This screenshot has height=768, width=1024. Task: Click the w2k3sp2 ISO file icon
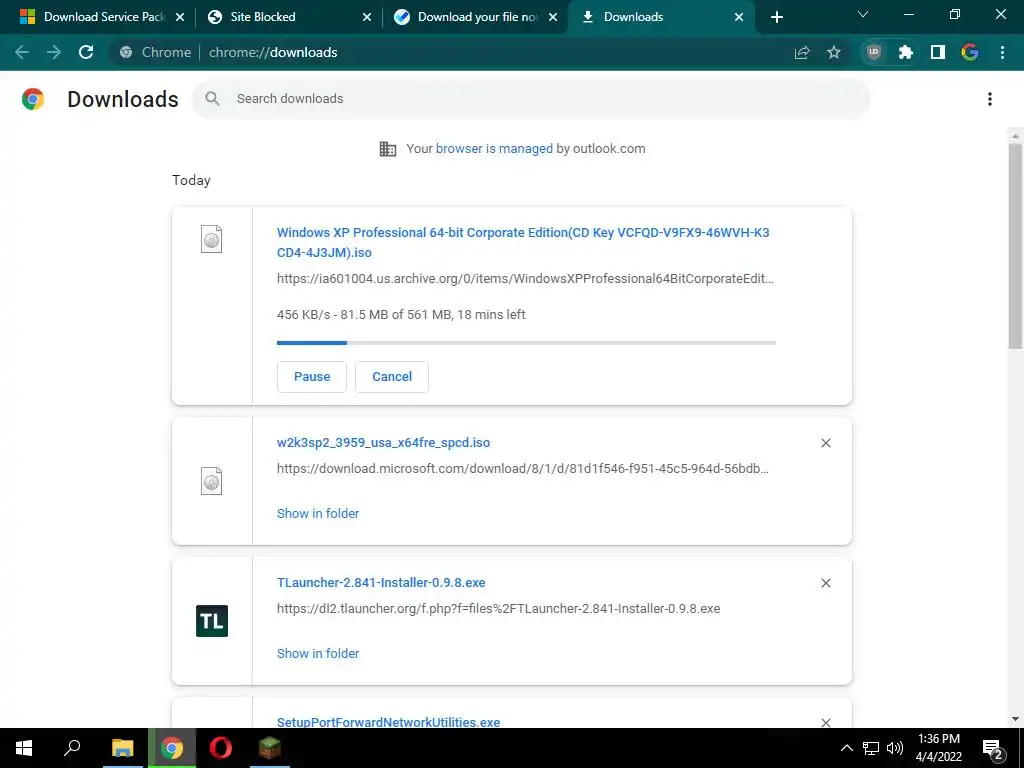(x=212, y=481)
